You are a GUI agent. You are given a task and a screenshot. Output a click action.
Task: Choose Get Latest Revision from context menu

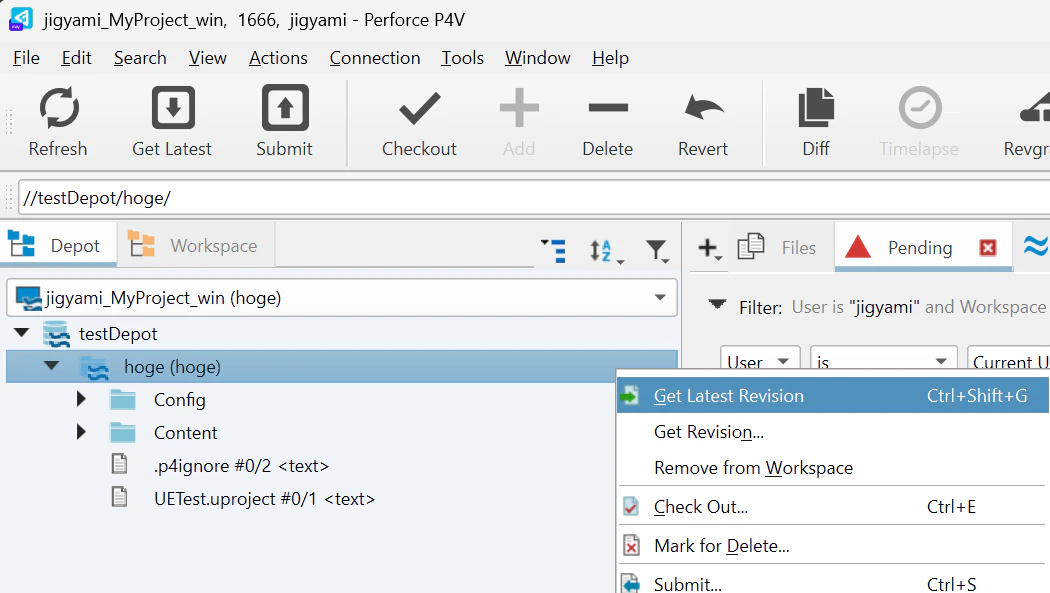(832, 396)
